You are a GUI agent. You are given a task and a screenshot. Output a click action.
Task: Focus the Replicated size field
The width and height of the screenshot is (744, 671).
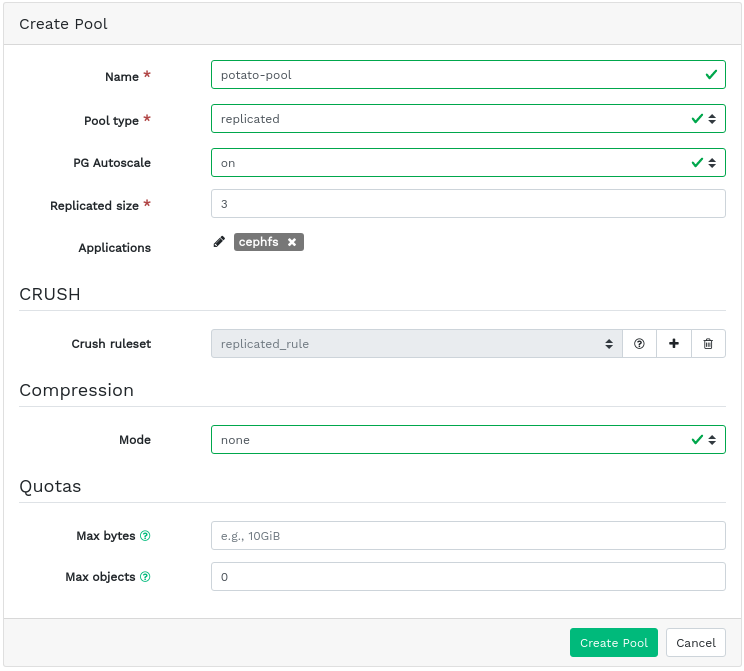[x=467, y=204]
